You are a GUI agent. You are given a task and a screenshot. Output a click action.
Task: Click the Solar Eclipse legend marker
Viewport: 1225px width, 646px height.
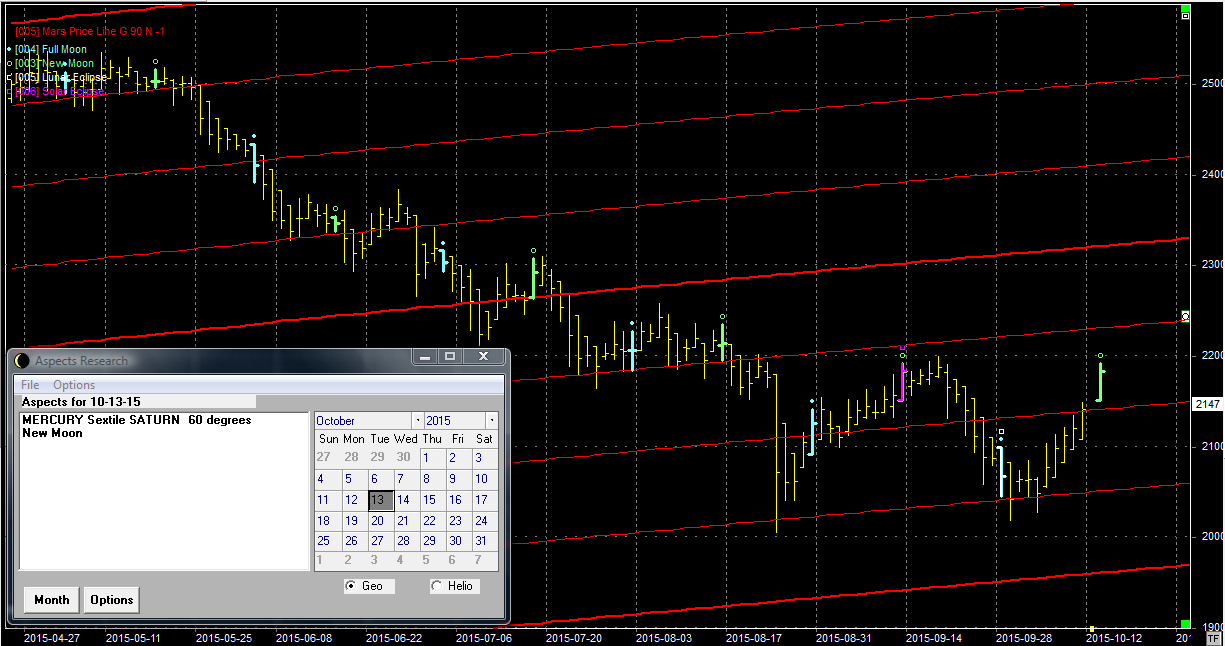click(10, 91)
